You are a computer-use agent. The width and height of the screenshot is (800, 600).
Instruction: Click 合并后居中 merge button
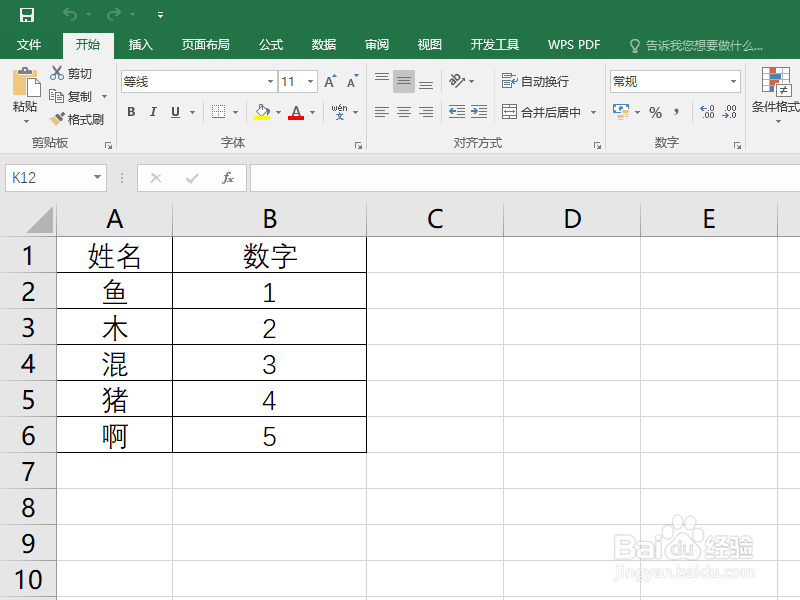(x=541, y=112)
